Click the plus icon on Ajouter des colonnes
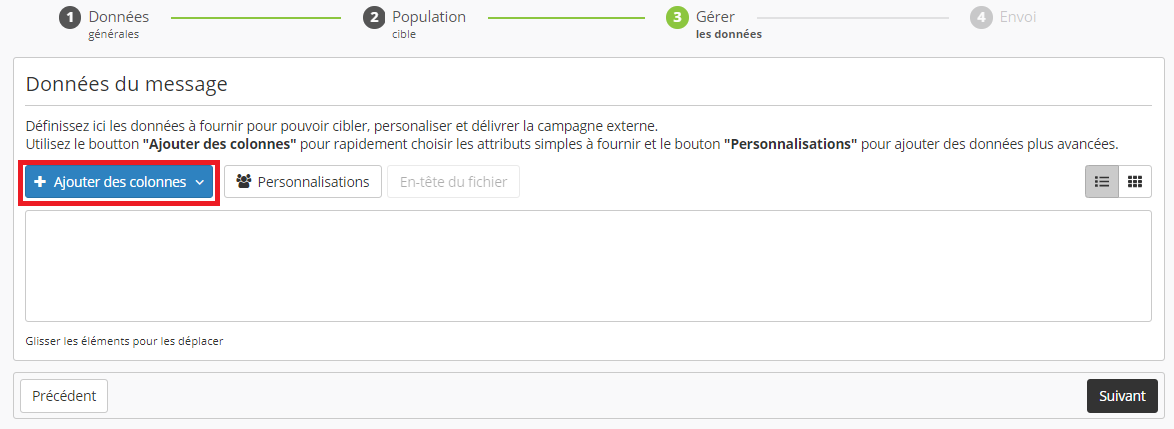 40,182
